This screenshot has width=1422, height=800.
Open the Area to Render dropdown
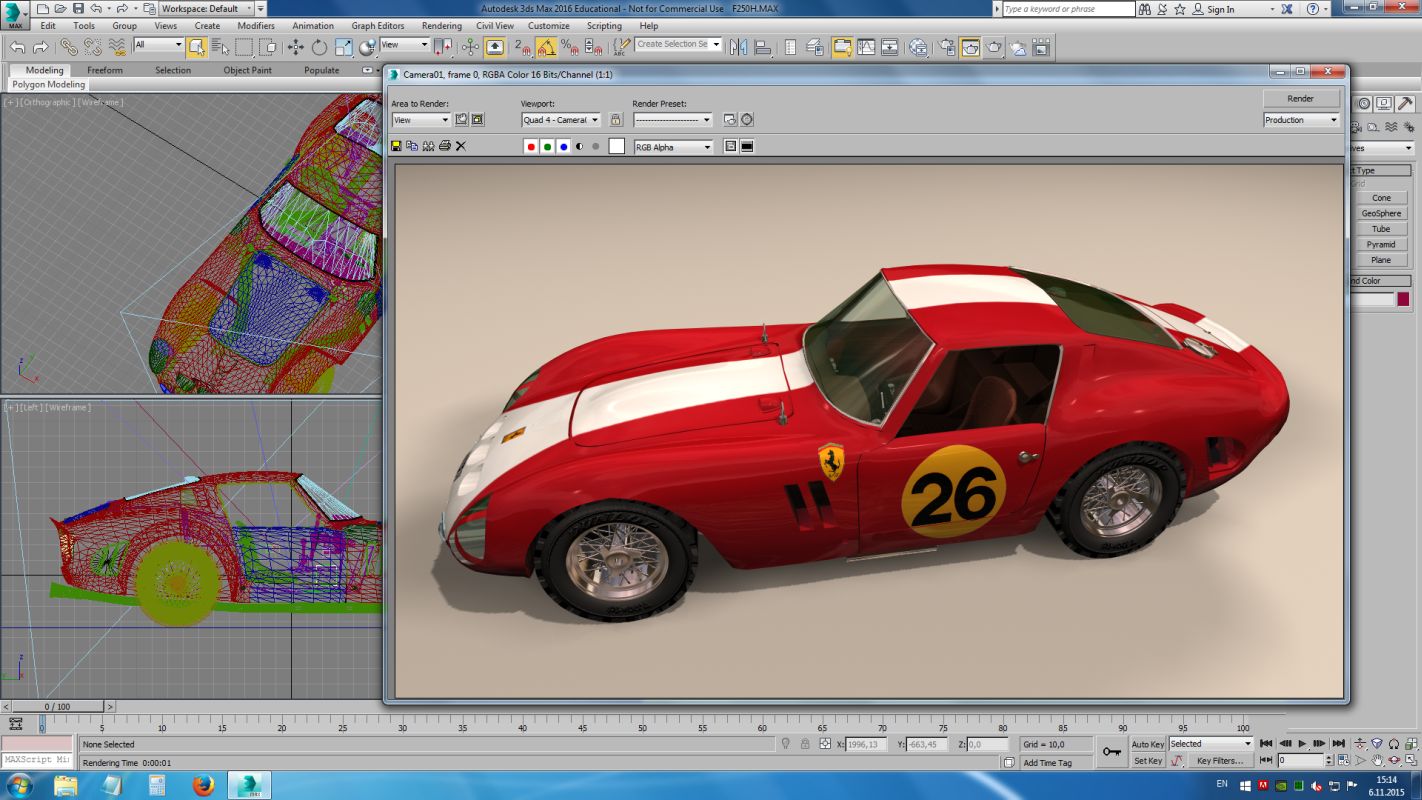[x=421, y=120]
